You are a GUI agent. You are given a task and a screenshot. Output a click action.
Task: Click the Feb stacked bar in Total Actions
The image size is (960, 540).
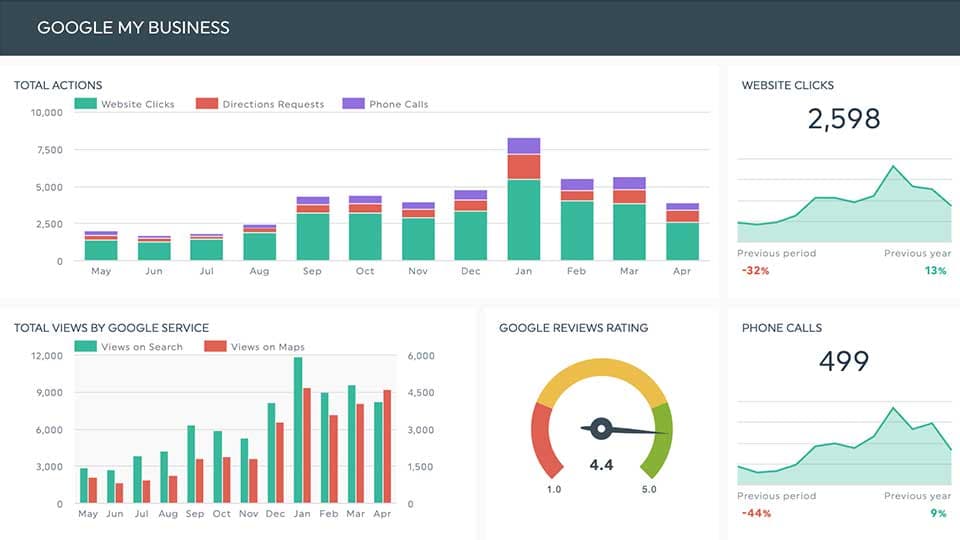[577, 219]
